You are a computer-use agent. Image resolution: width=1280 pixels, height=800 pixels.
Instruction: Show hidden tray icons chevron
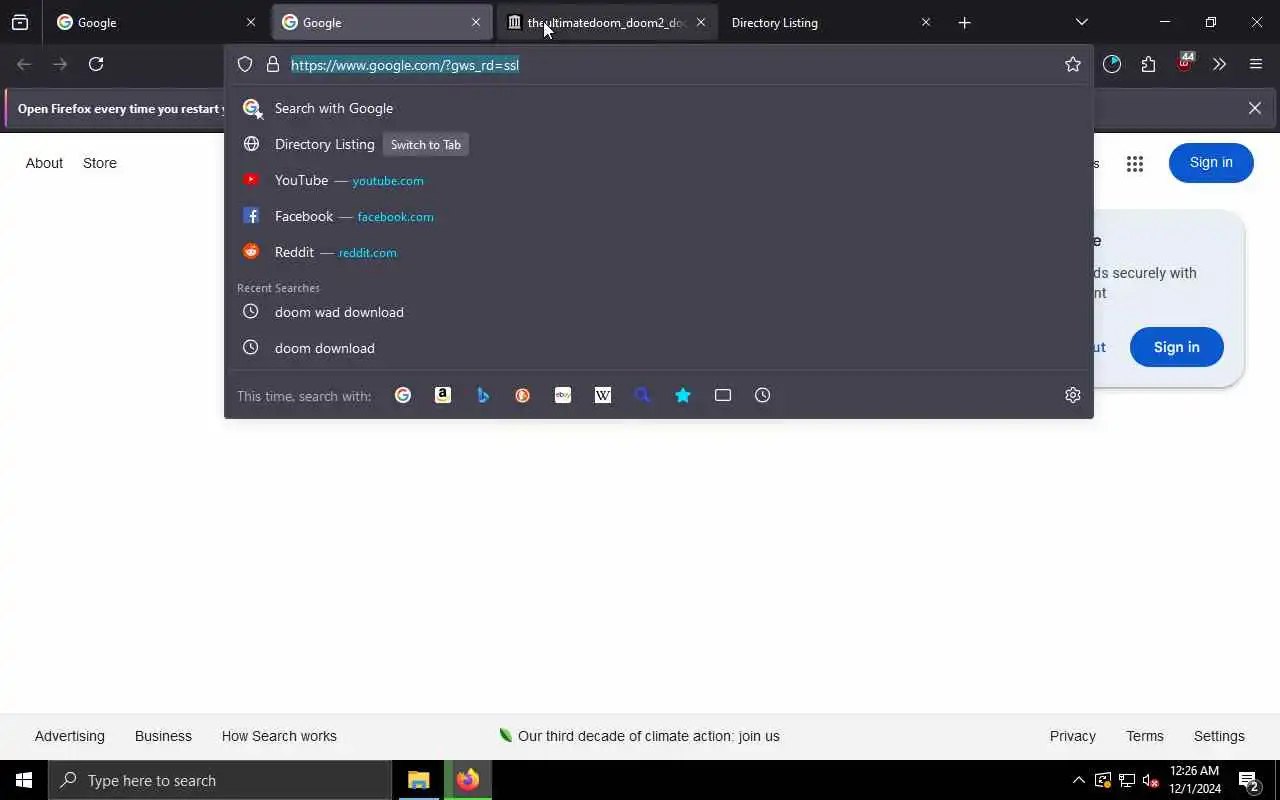[x=1078, y=780]
